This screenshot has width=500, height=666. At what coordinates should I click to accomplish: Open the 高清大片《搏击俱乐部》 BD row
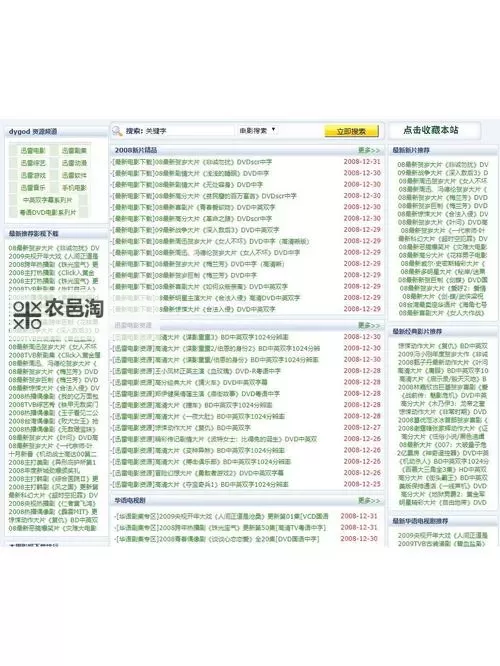(x=201, y=462)
